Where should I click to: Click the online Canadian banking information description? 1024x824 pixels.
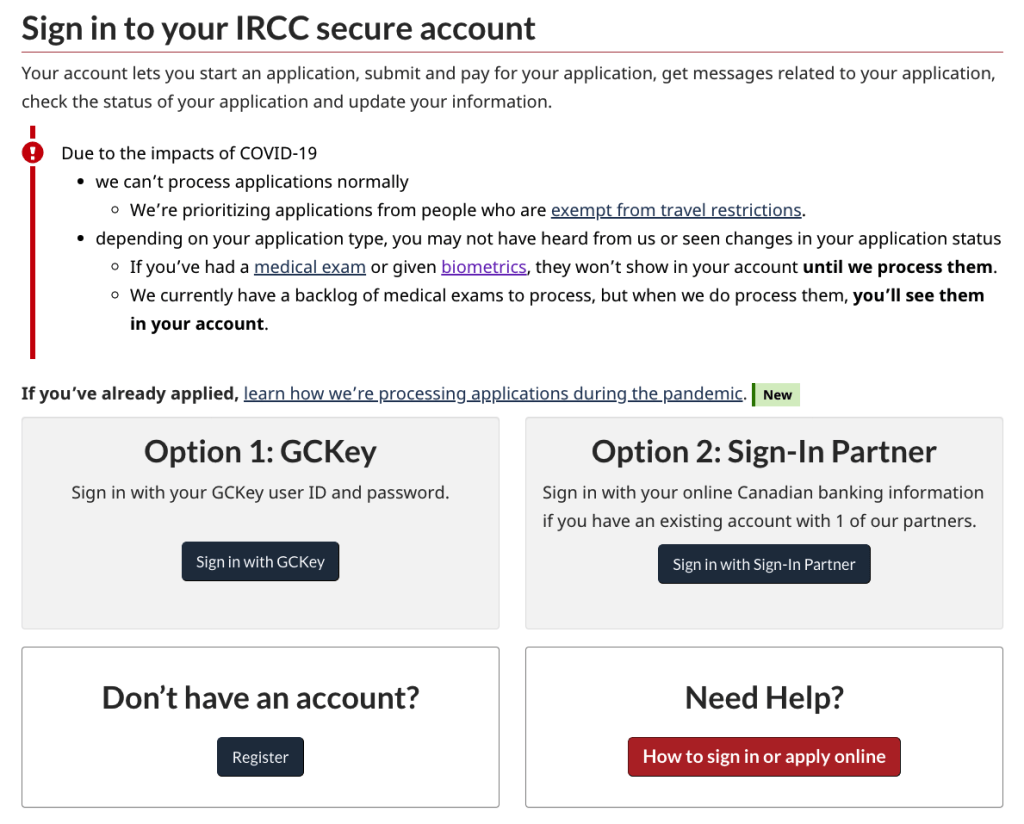pos(764,506)
